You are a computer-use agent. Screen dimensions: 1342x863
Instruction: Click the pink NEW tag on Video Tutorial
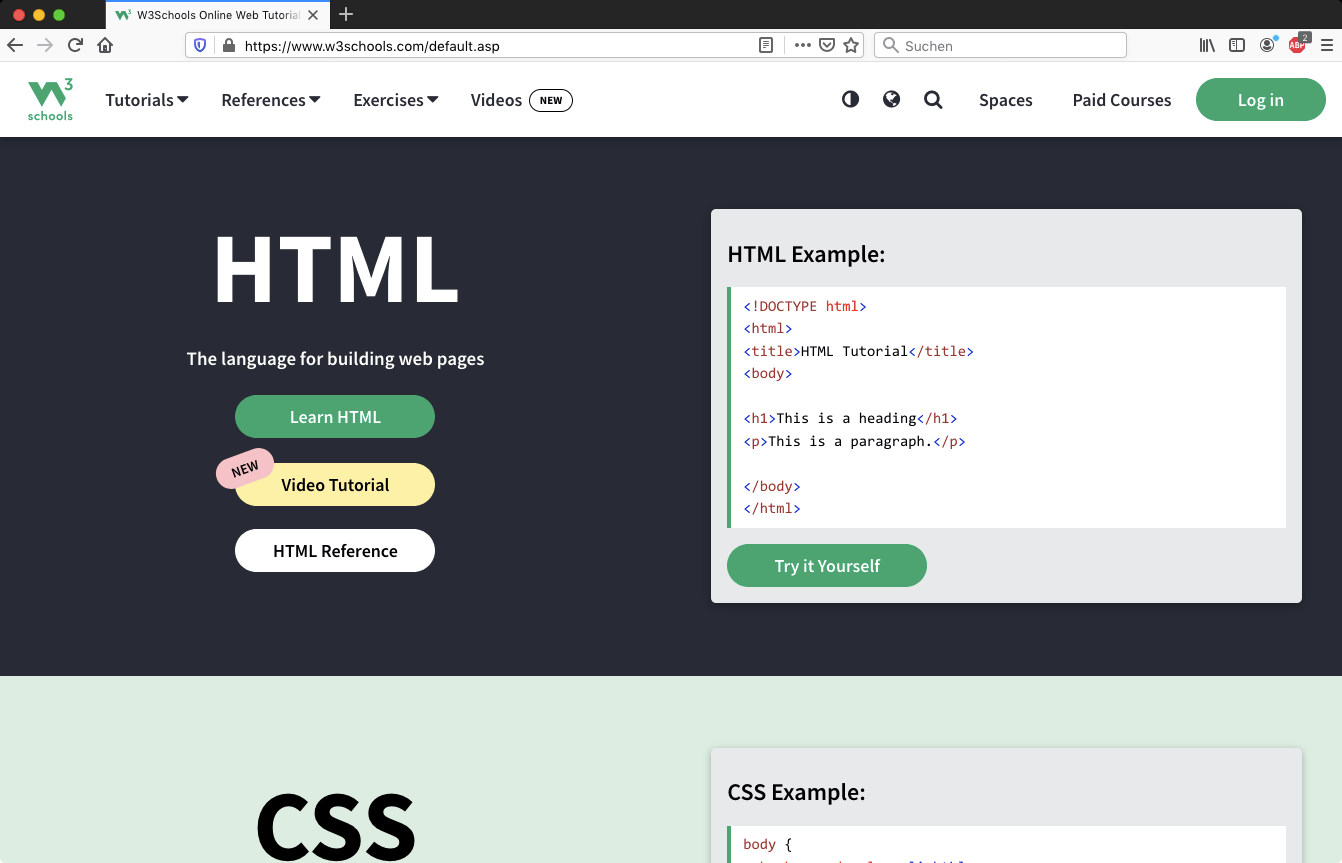point(245,469)
